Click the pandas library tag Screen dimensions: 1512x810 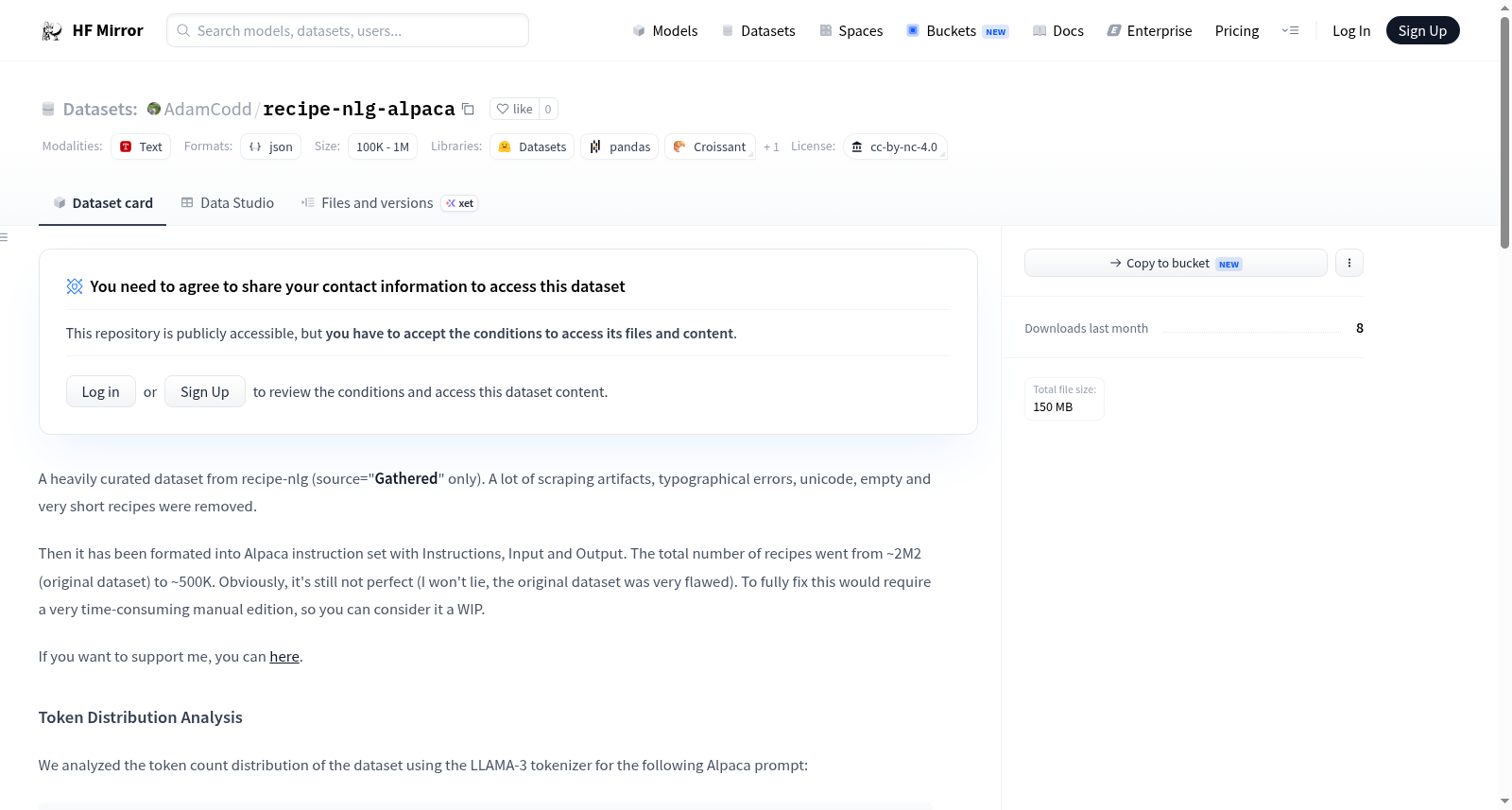pyautogui.click(x=620, y=146)
